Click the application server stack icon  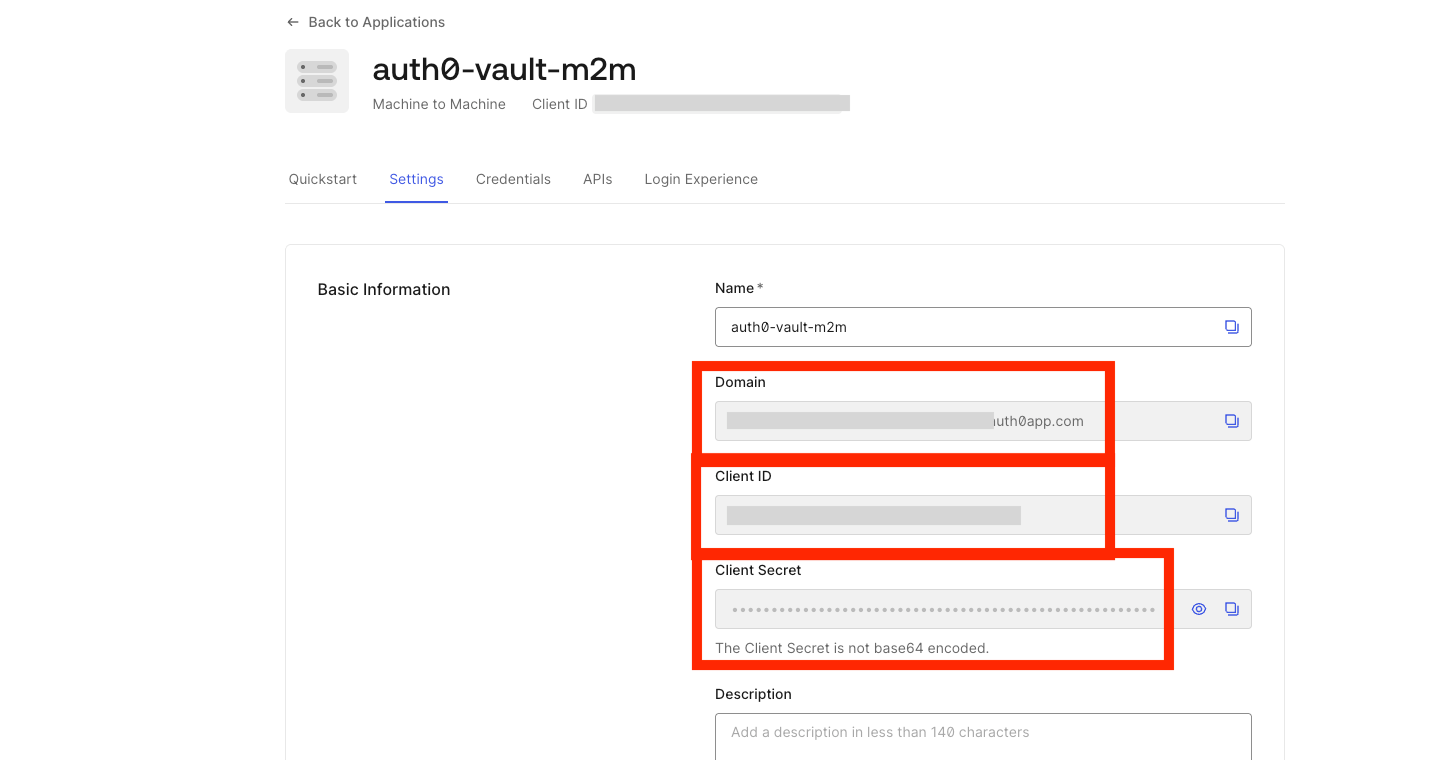pos(317,81)
